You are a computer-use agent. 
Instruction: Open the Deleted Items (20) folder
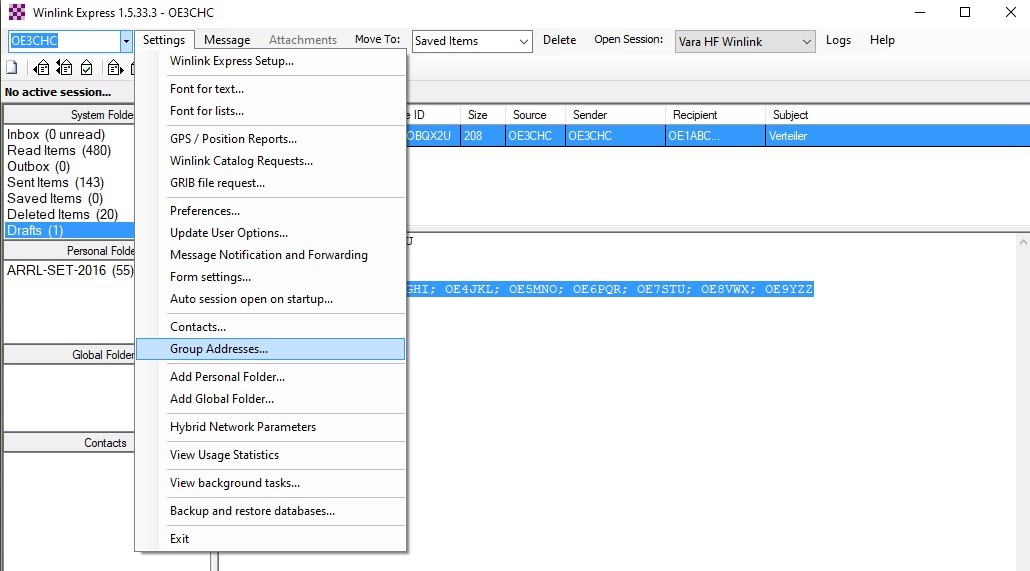(x=62, y=215)
